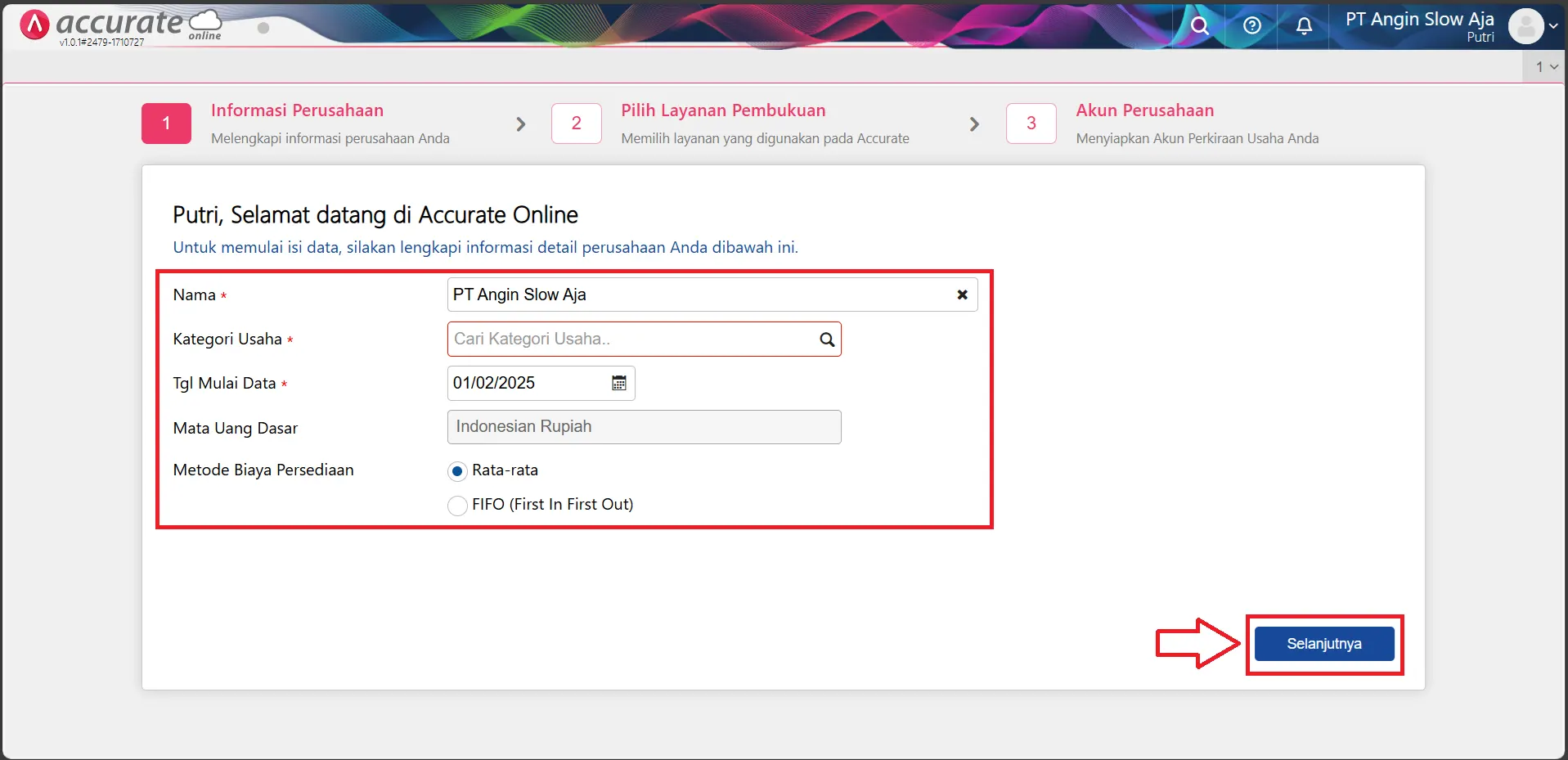The height and width of the screenshot is (760, 1568).
Task: Click the 'Putri, Selamat datang di Accurate Online' heading
Action: click(x=375, y=215)
